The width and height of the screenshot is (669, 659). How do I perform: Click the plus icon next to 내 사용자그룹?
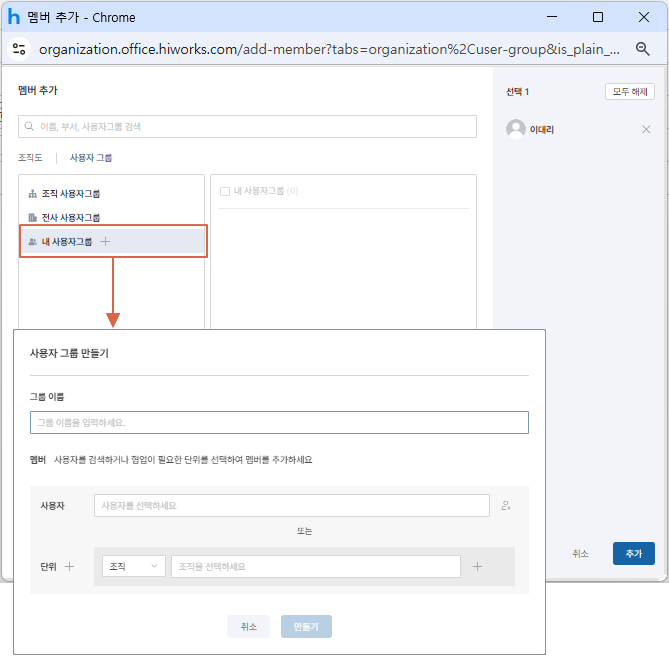[x=106, y=241]
